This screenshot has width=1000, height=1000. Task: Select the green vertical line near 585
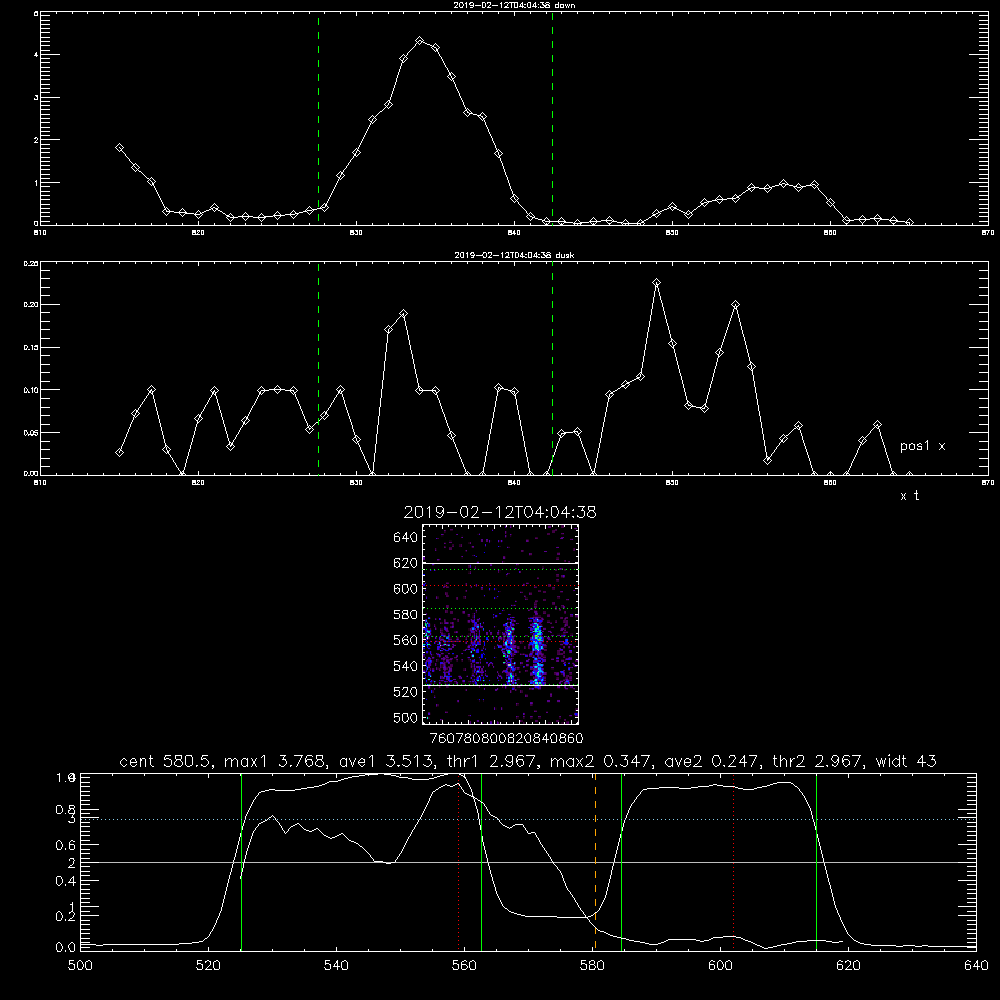pos(621,862)
